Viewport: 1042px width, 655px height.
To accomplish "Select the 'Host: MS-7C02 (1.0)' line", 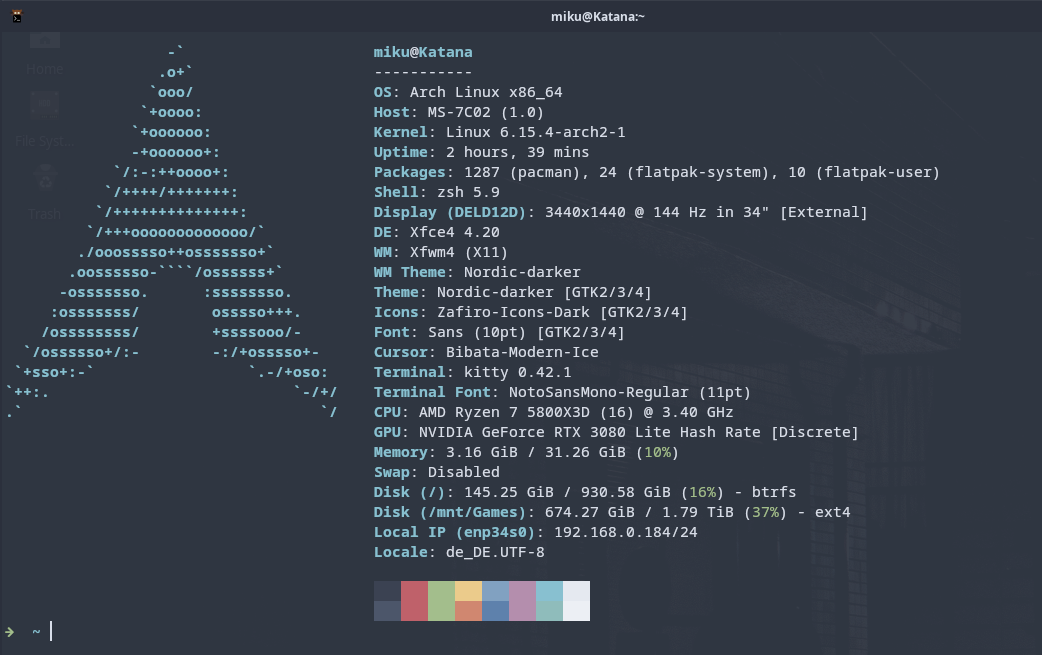I will click(459, 112).
